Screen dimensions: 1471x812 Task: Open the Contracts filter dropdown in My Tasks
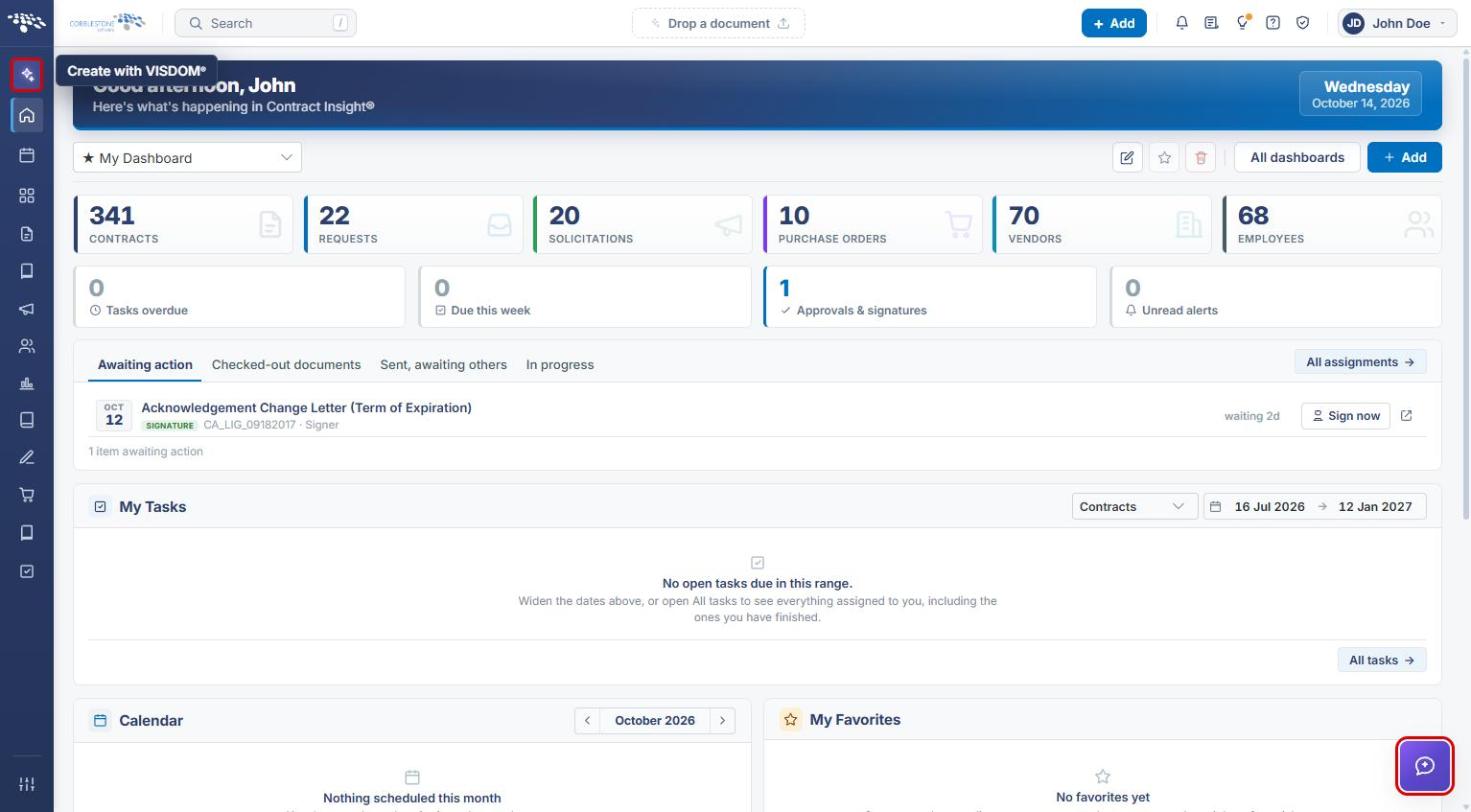1134,507
